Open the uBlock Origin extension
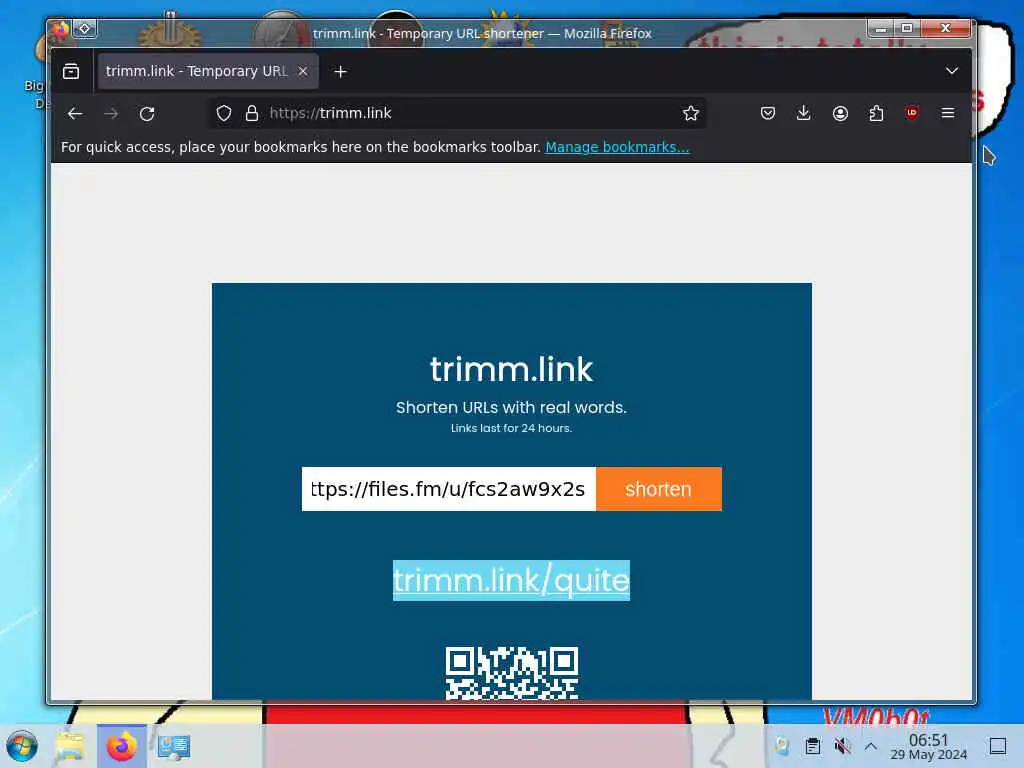Screen dimensions: 1024x768 tap(912, 113)
